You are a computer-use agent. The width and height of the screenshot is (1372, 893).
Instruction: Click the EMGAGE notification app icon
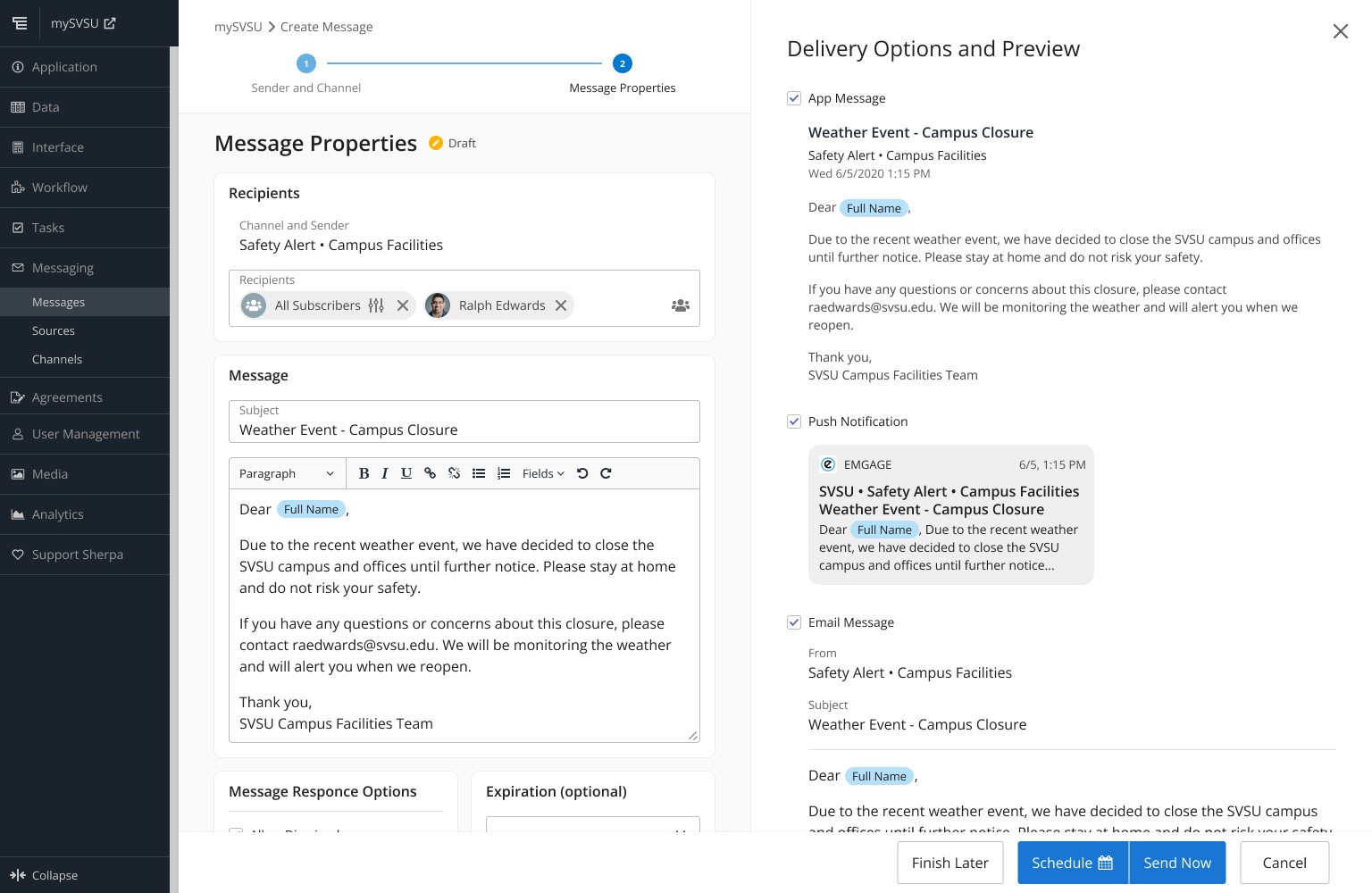[x=828, y=464]
